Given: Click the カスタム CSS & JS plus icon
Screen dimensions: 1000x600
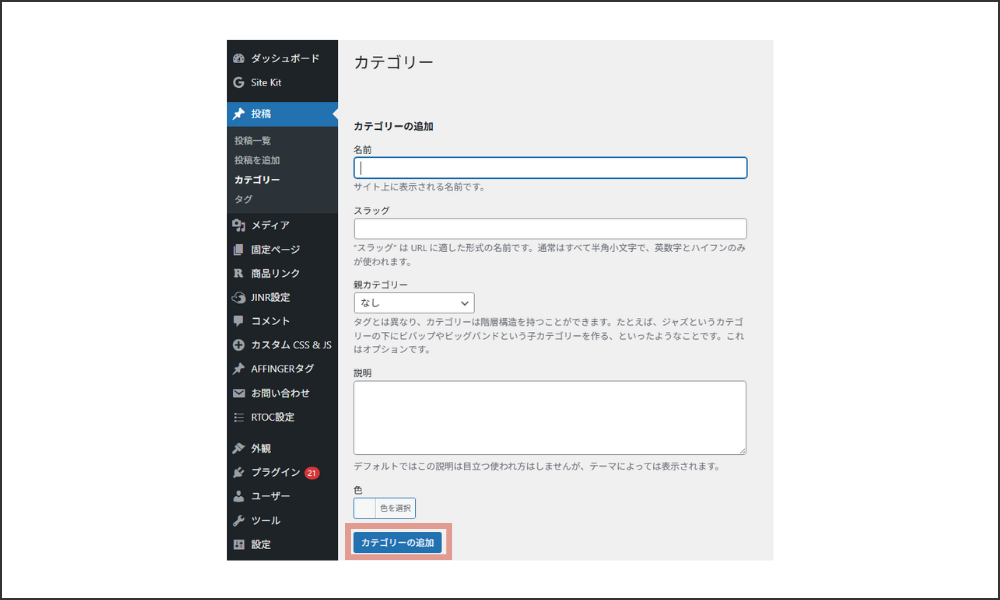Looking at the screenshot, I should pos(239,345).
